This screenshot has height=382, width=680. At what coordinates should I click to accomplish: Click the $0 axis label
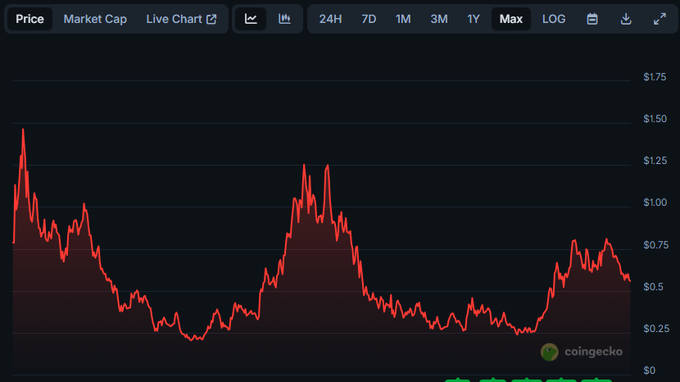point(649,370)
